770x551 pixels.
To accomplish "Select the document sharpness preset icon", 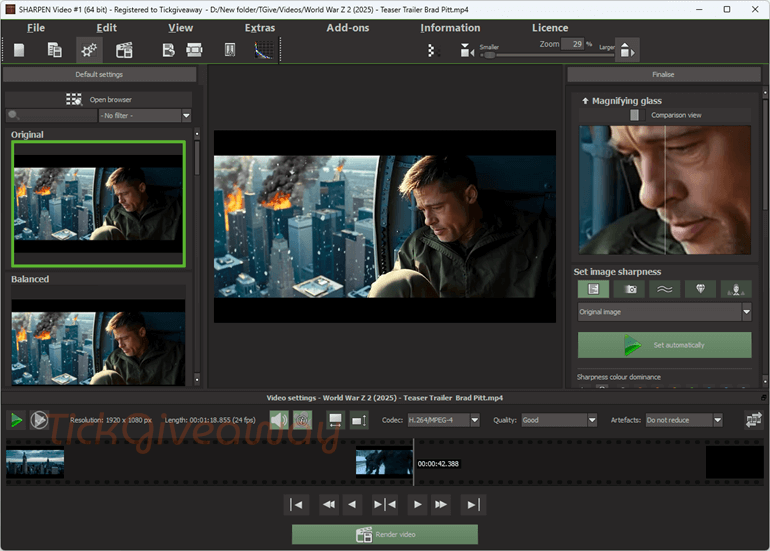I will (593, 289).
